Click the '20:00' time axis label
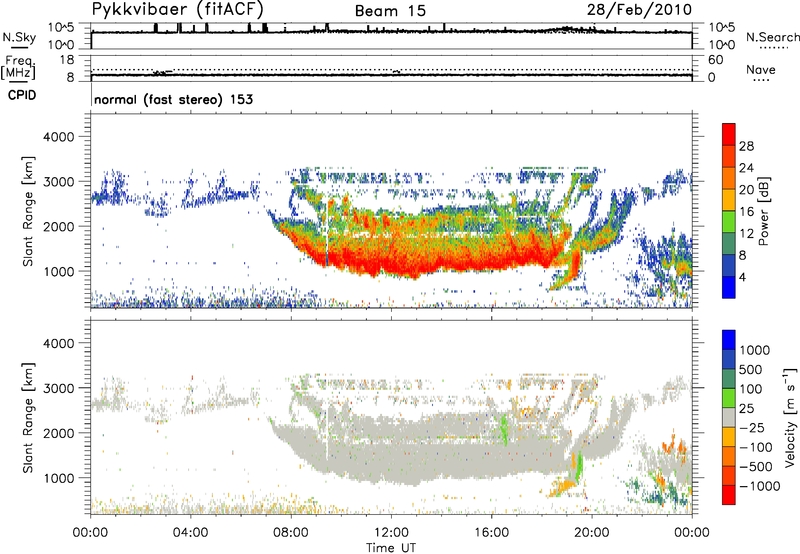The width and height of the screenshot is (800, 554). tap(592, 533)
